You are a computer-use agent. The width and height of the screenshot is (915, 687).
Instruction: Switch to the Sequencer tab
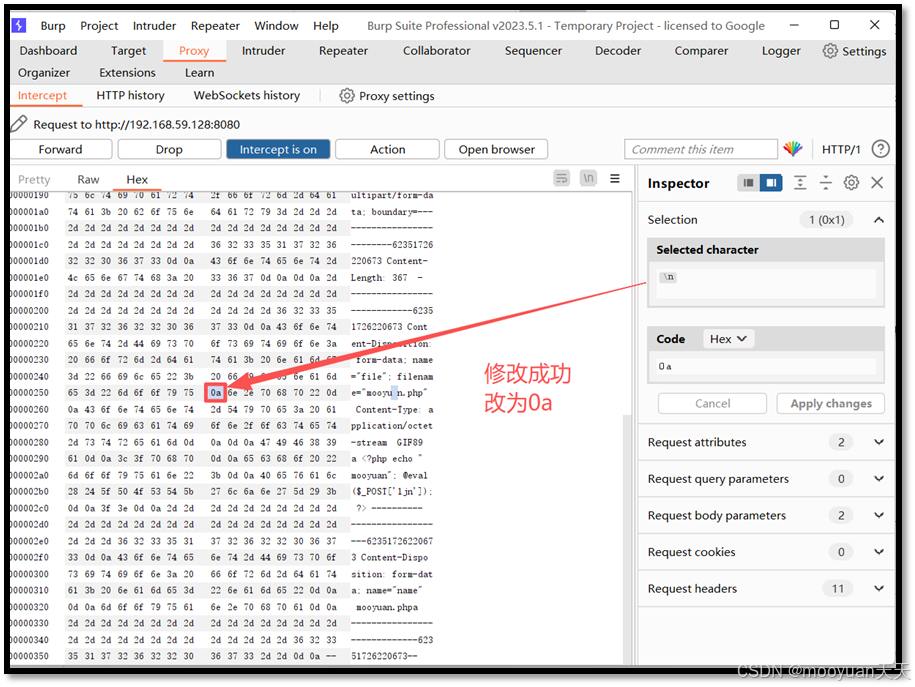tap(533, 51)
